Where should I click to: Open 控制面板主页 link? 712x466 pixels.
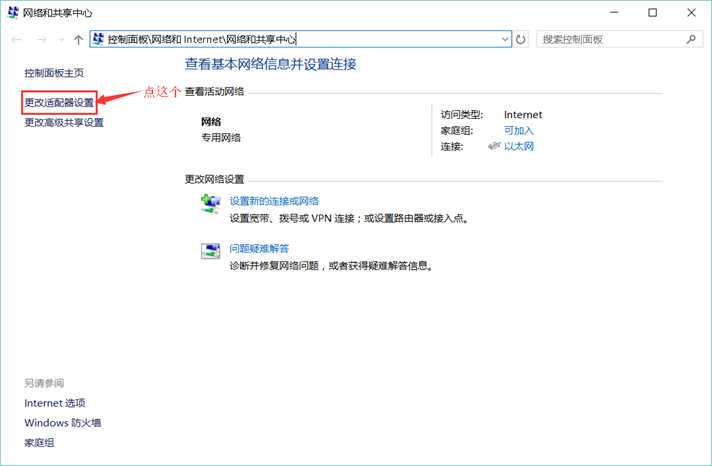point(54,73)
